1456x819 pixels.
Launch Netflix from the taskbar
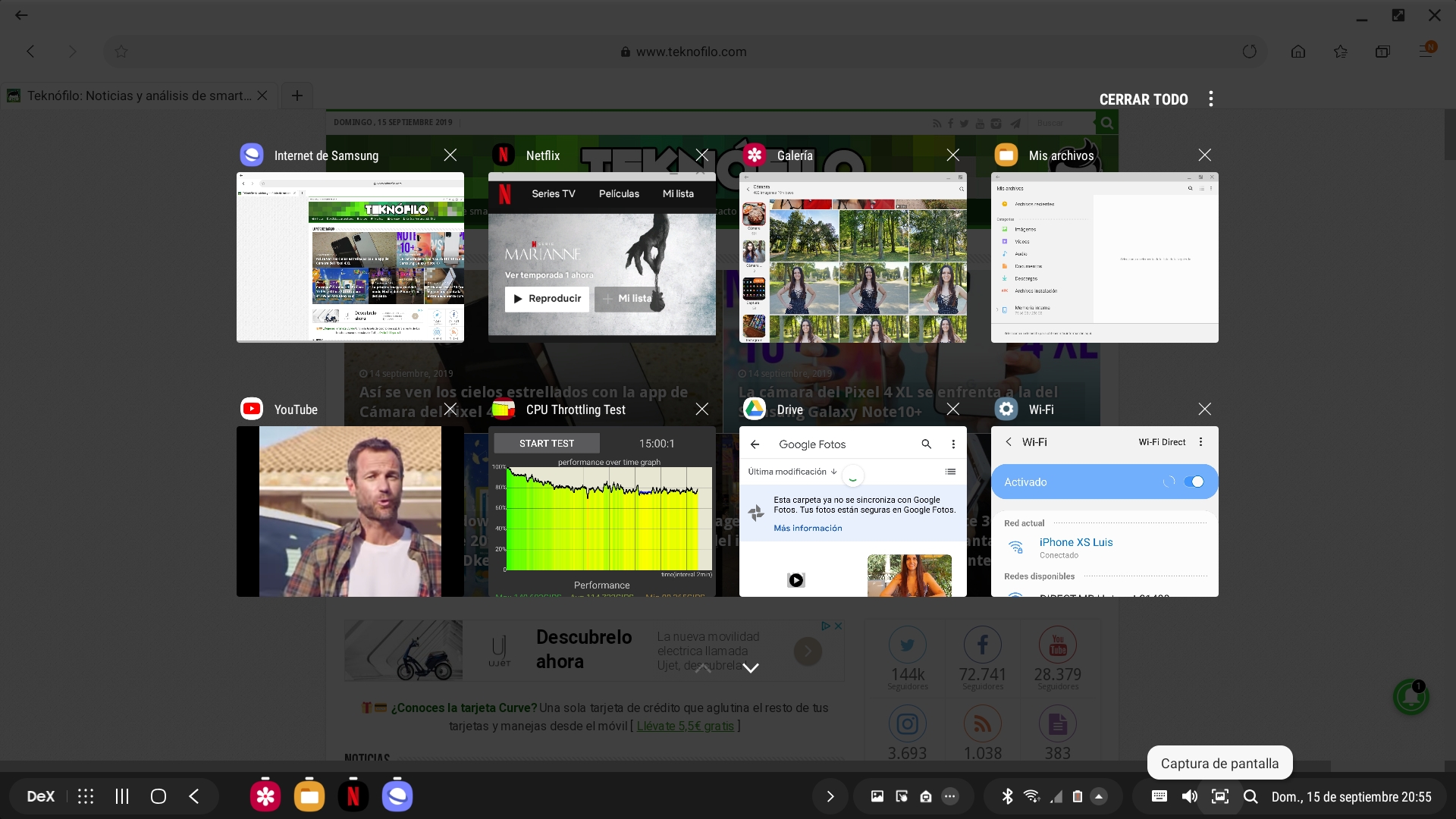(353, 796)
